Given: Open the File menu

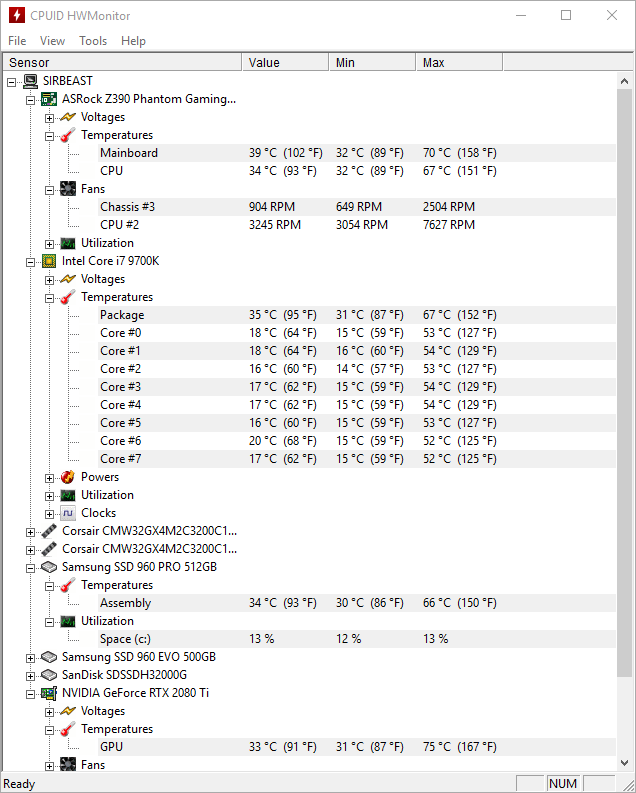Looking at the screenshot, I should 17,41.
